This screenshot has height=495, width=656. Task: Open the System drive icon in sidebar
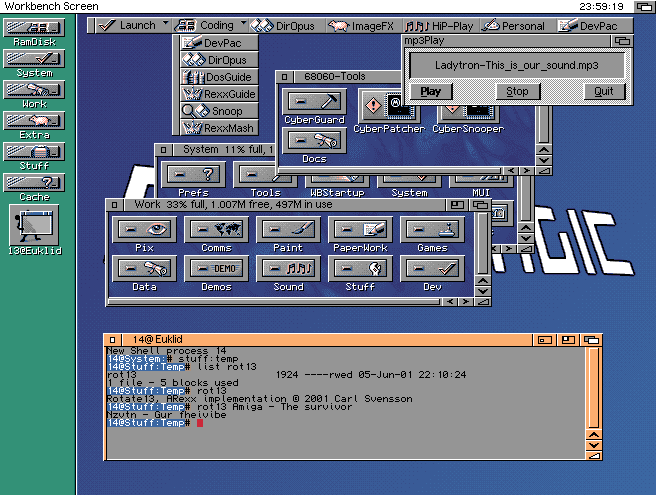pyautogui.click(x=34, y=59)
